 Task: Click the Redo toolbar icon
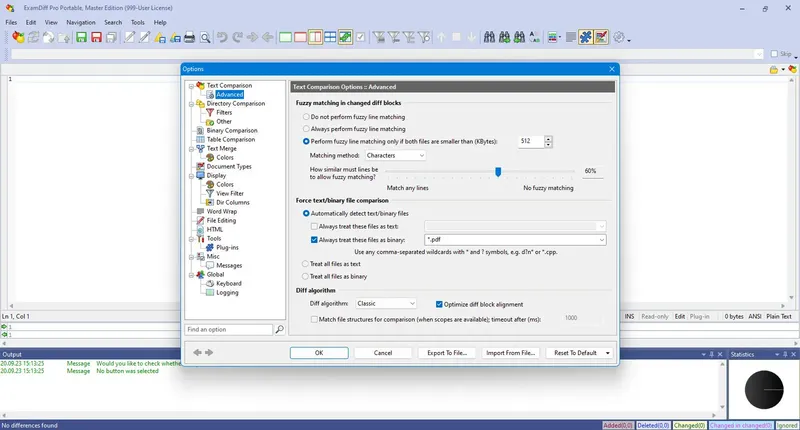click(237, 37)
